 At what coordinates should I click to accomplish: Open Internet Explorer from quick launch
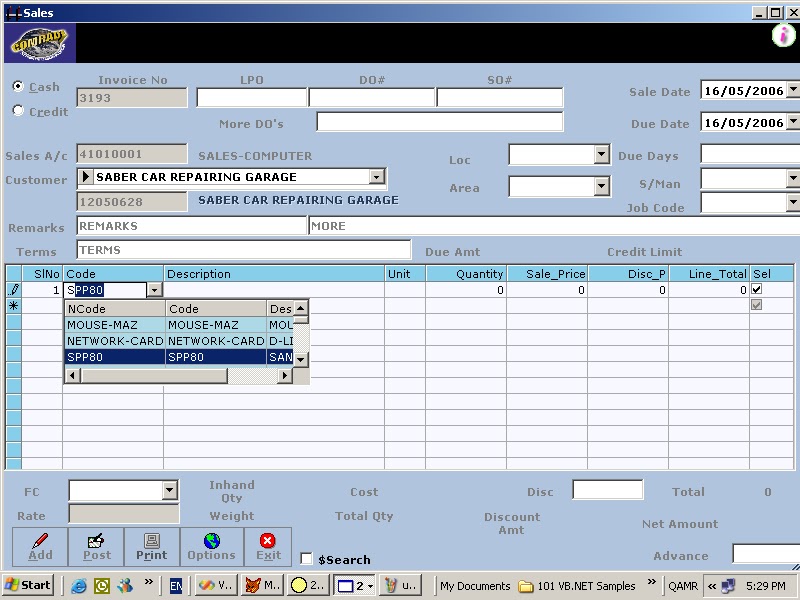pyautogui.click(x=79, y=585)
